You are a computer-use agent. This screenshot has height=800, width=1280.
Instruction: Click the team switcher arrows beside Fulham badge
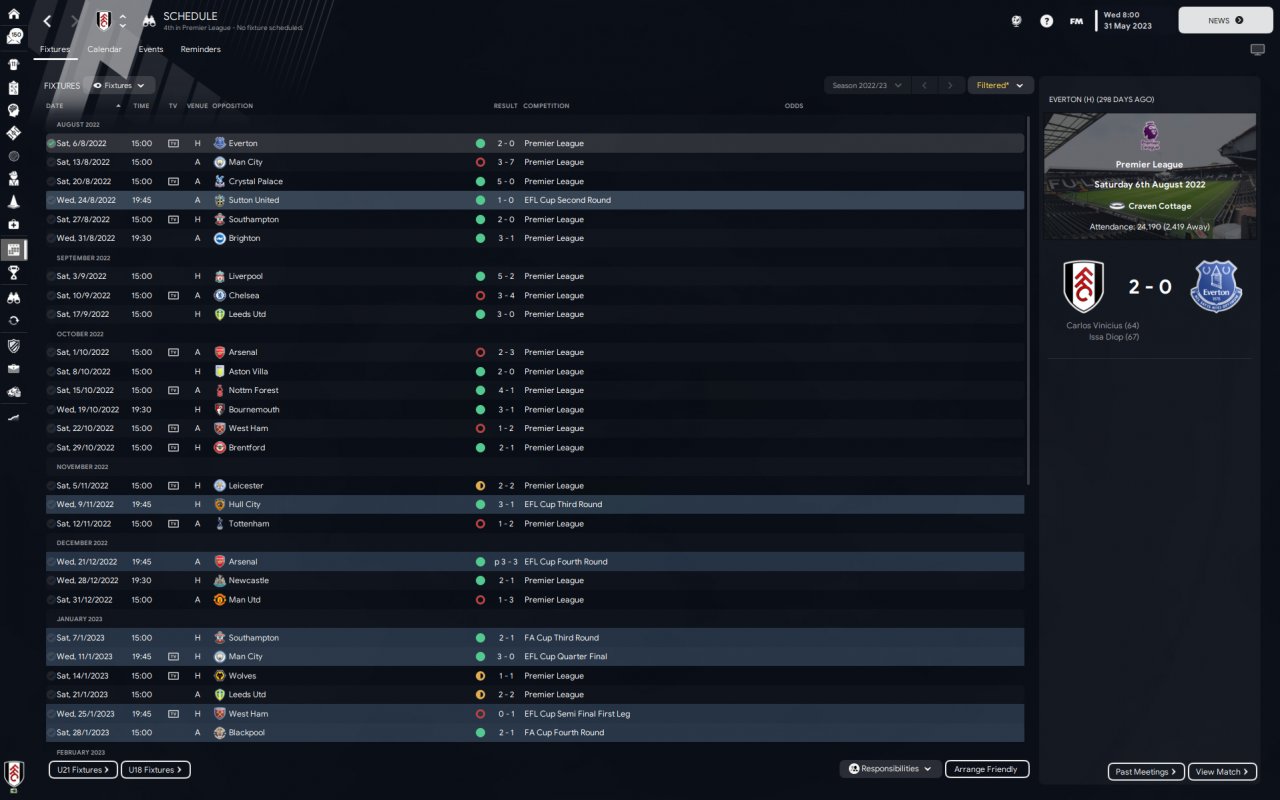coord(123,21)
